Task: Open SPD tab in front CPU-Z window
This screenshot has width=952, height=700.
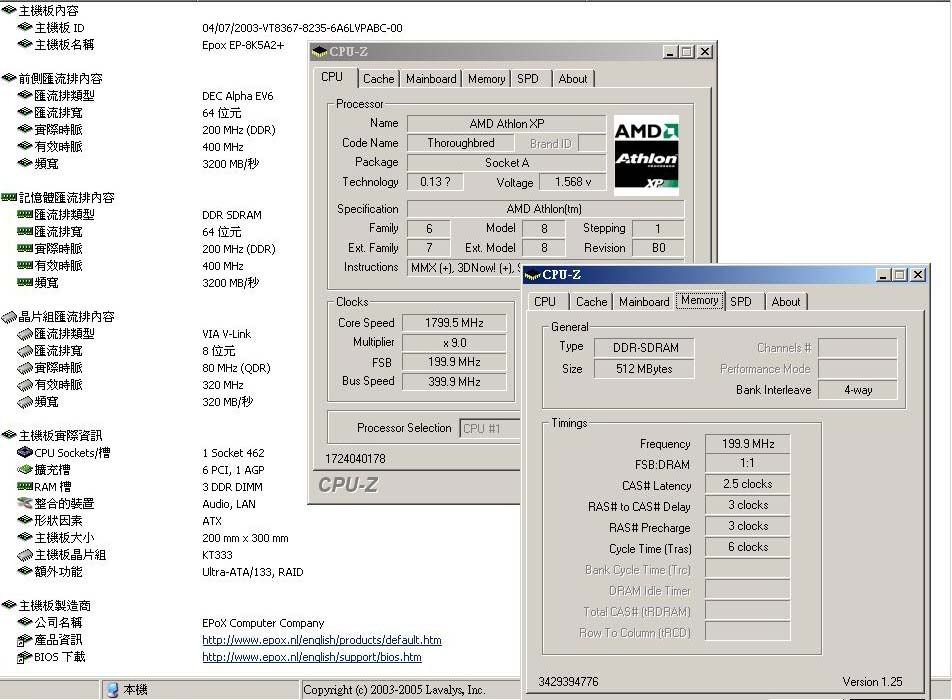Action: (741, 302)
